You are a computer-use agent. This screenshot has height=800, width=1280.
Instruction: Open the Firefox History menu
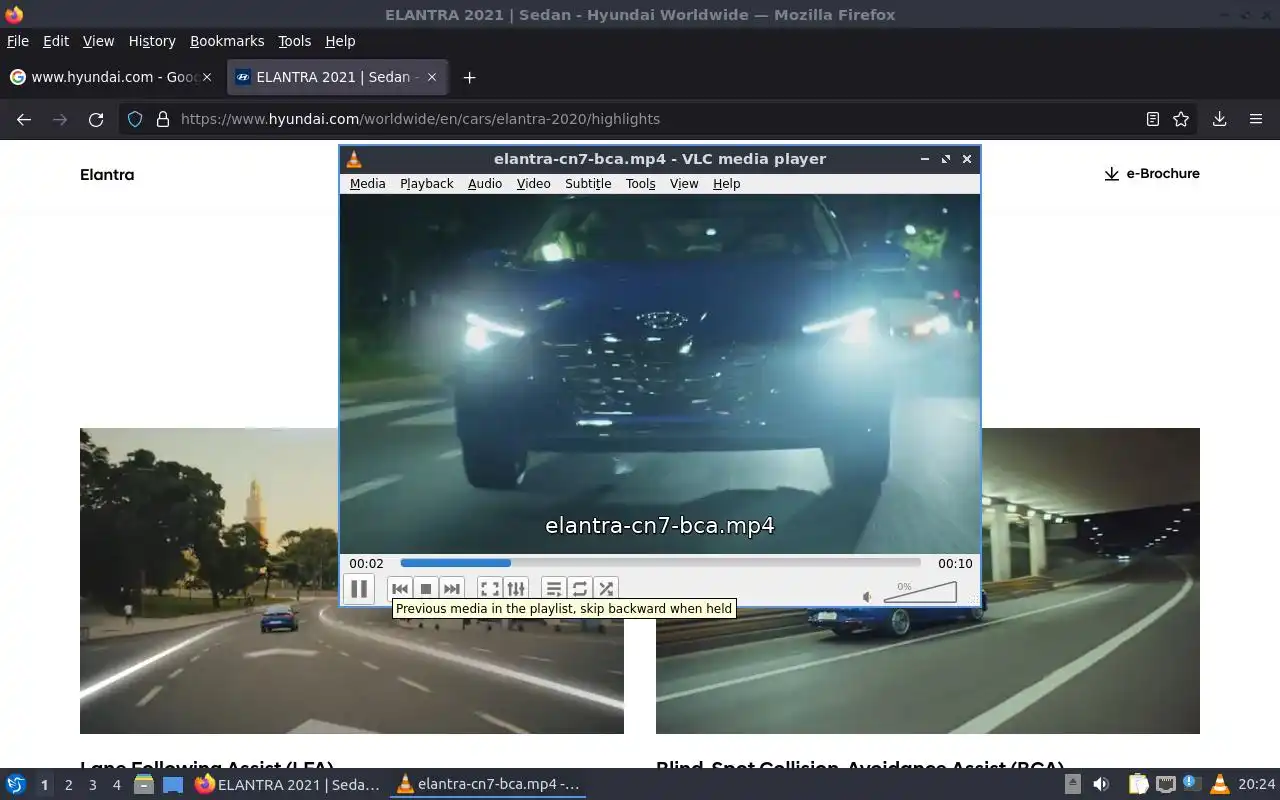(x=152, y=41)
